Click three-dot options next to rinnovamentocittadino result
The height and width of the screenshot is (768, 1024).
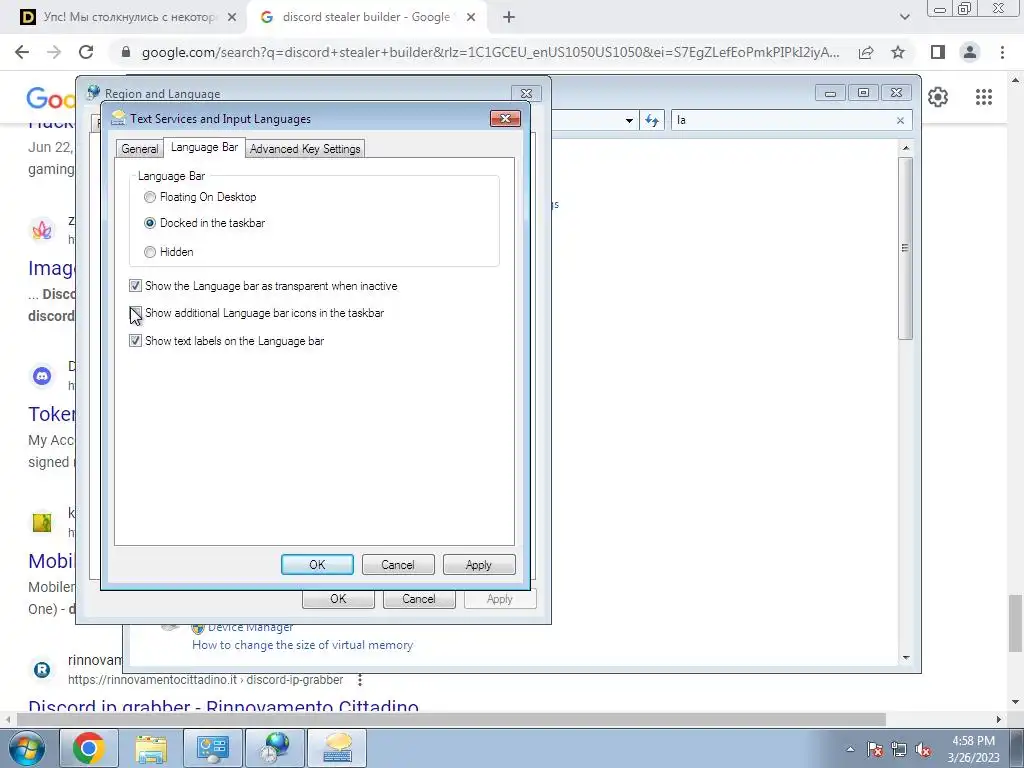[360, 680]
